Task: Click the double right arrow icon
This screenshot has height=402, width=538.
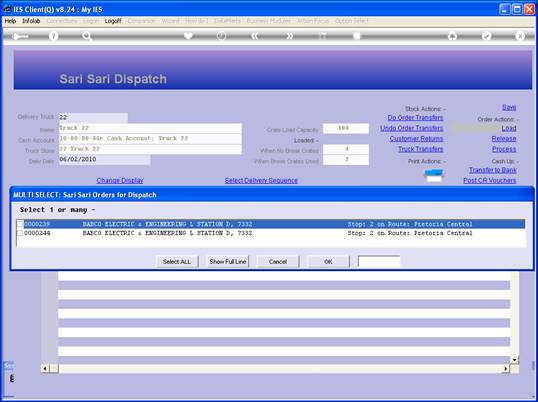Action: (289, 36)
